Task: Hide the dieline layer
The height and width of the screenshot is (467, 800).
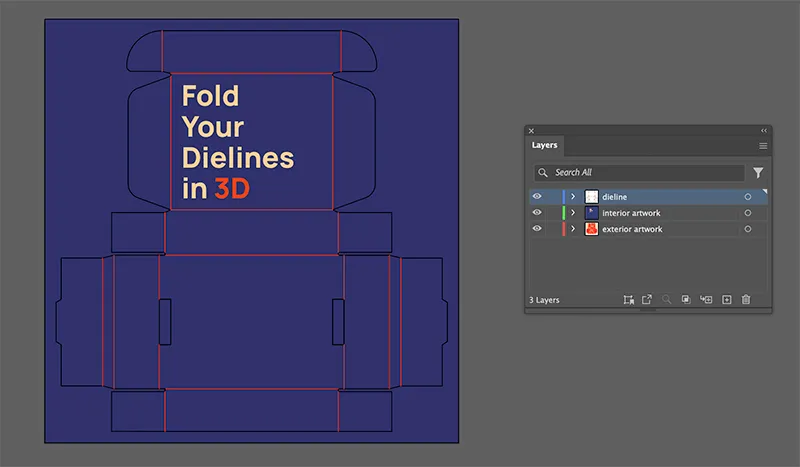Action: pos(537,196)
